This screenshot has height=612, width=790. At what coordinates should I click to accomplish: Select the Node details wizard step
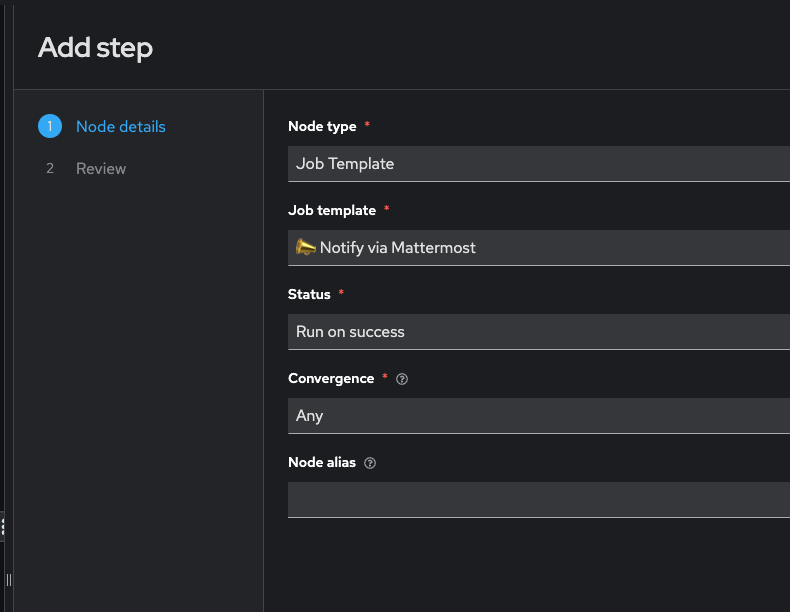(121, 127)
